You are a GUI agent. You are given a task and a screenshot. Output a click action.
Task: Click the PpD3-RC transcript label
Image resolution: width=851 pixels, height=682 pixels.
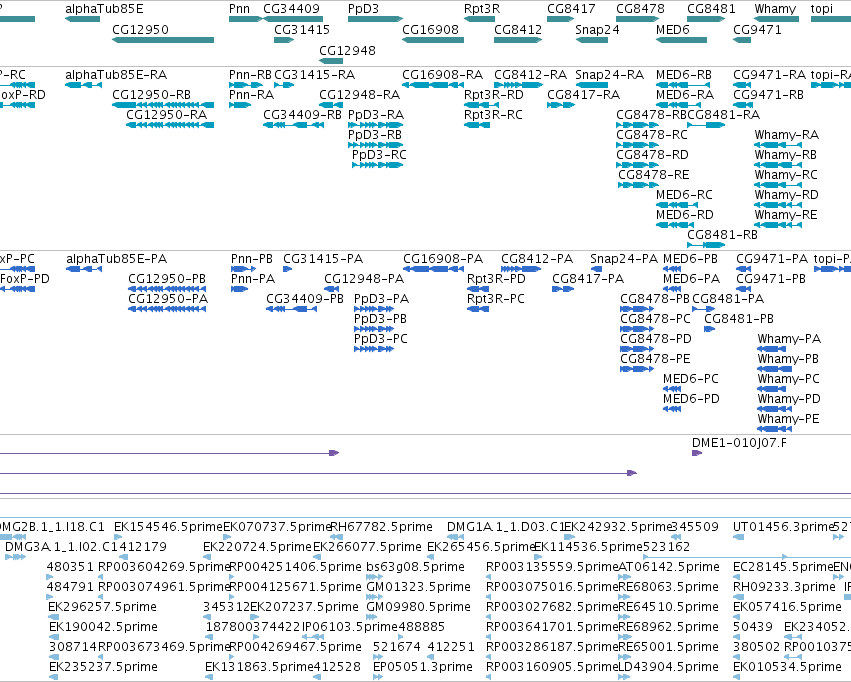click(379, 155)
